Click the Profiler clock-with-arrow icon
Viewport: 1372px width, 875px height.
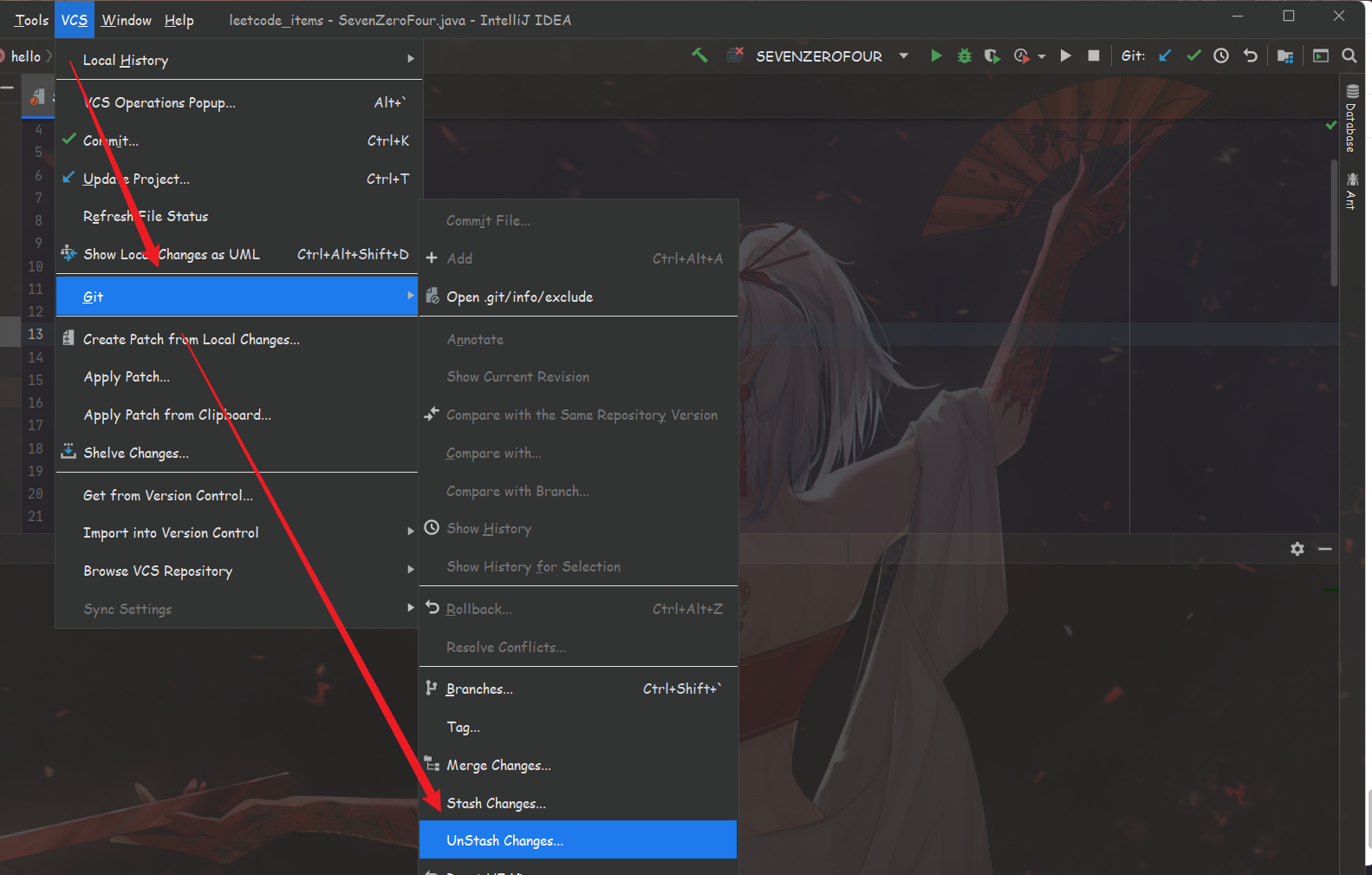click(x=1022, y=56)
